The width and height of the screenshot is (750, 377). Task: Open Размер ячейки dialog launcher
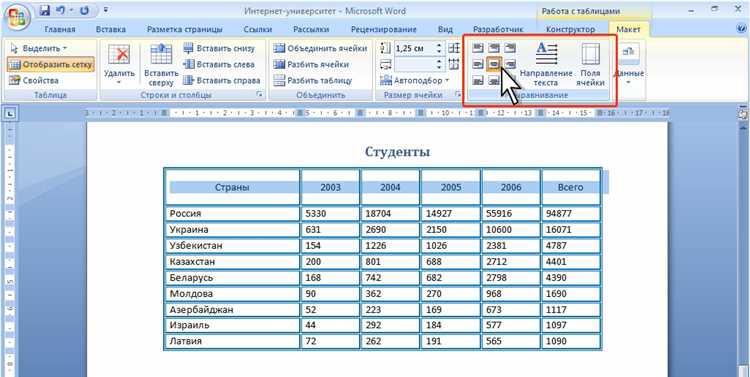[x=458, y=95]
